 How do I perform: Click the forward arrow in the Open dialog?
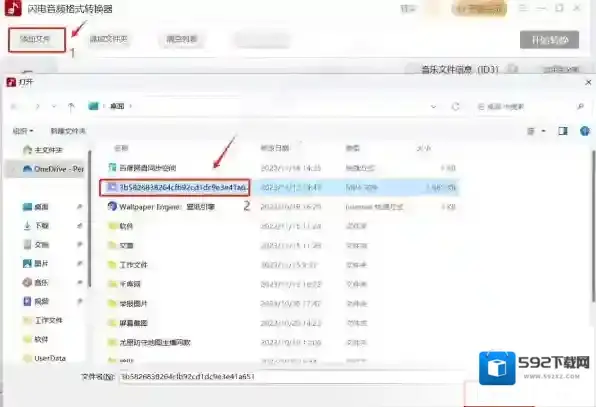(37, 106)
